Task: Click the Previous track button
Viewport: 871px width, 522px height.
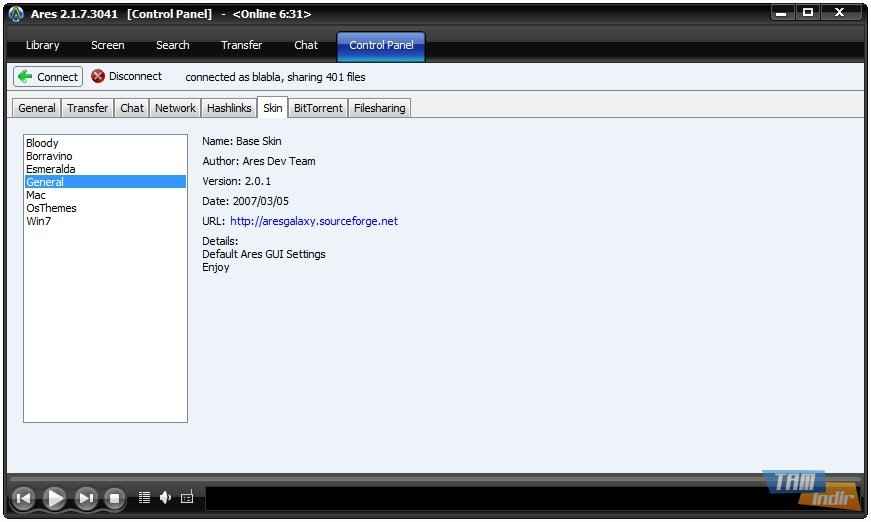Action: pyautogui.click(x=24, y=497)
